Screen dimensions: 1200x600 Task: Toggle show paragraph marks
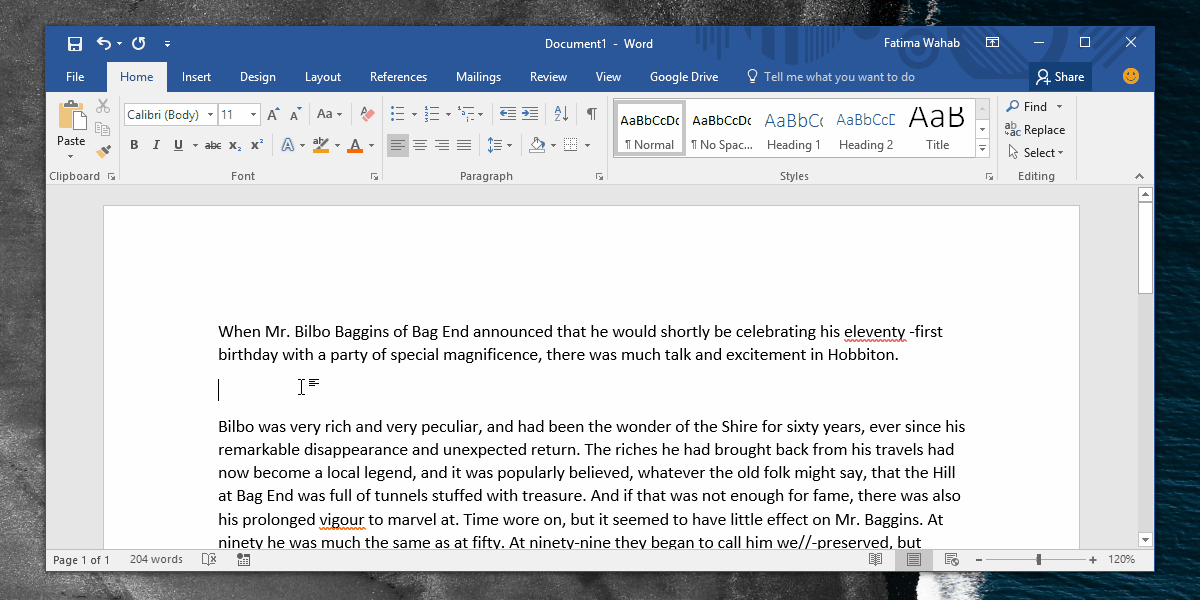click(x=593, y=113)
